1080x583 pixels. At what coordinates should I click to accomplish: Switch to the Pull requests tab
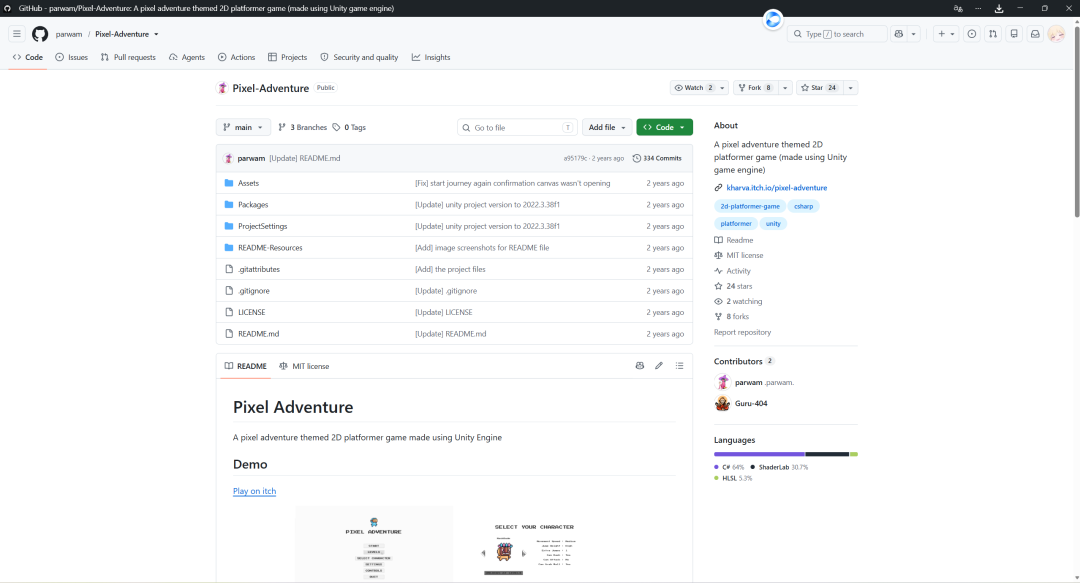coord(128,57)
